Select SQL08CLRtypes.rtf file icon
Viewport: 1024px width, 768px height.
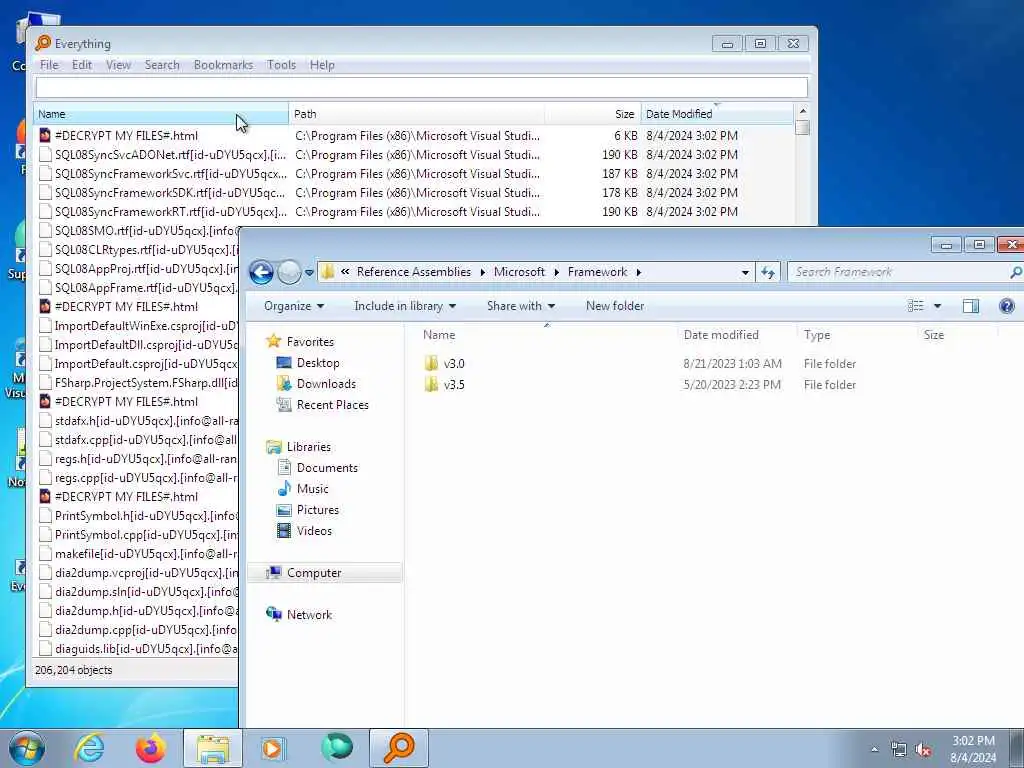coord(45,249)
